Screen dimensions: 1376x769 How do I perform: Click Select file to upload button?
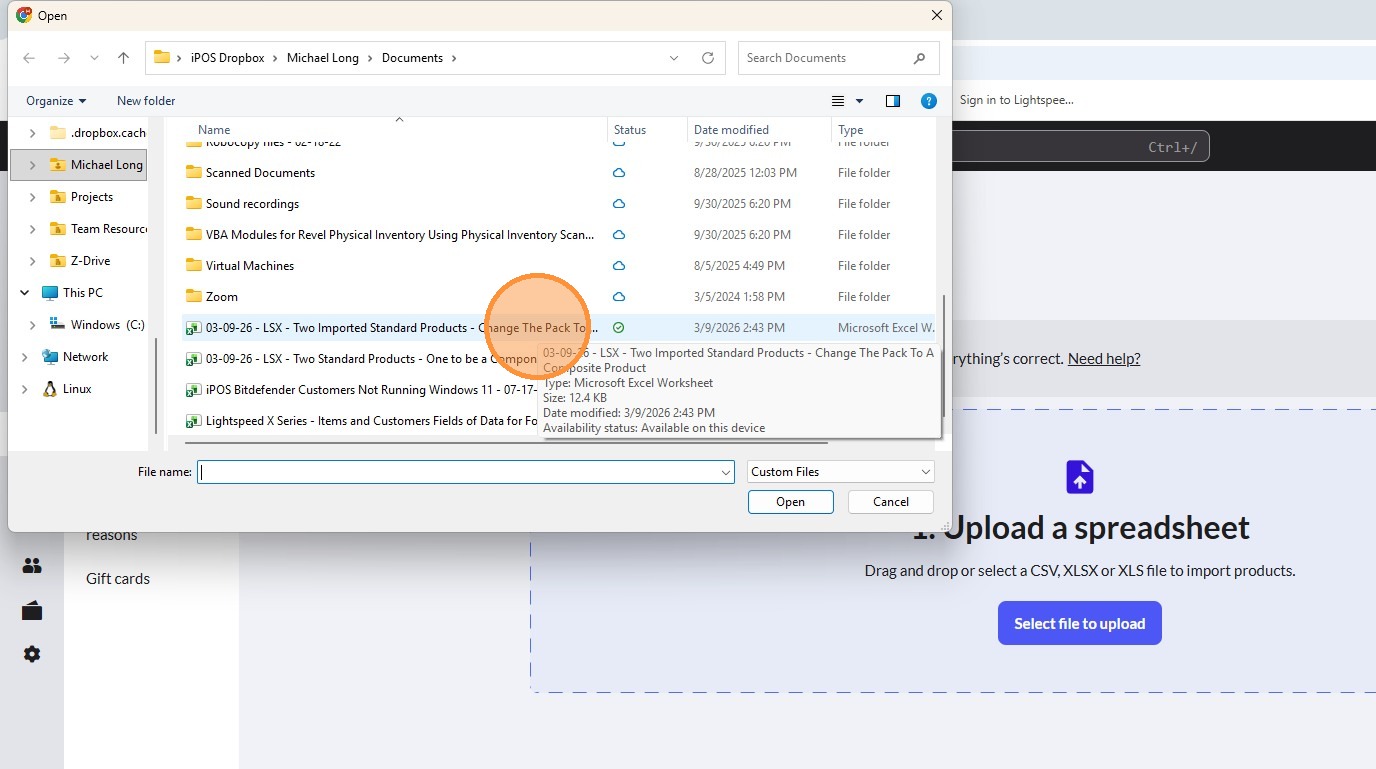tap(1080, 623)
